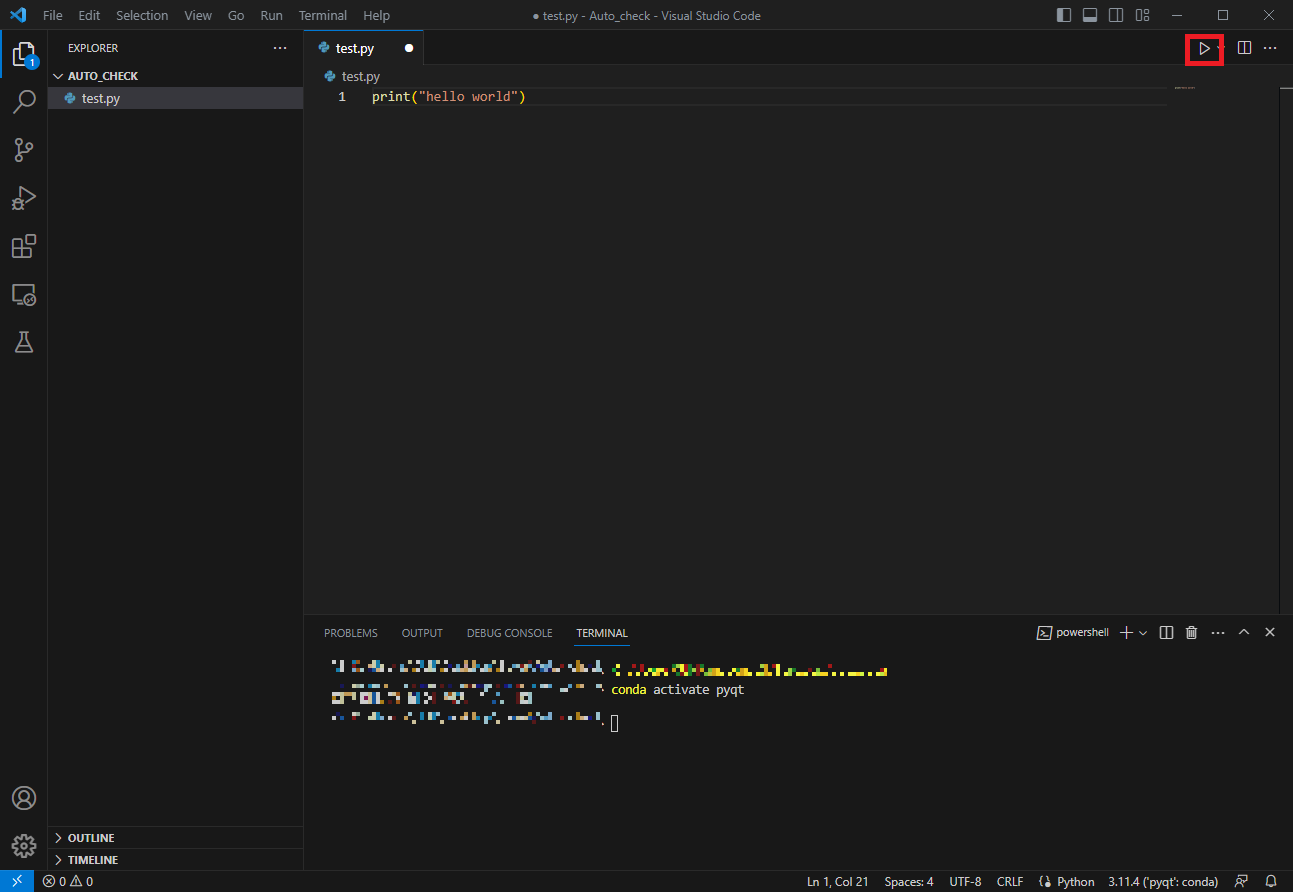The width and height of the screenshot is (1293, 892).
Task: Toggle Secondary Side Bar visibility
Action: 1116,16
